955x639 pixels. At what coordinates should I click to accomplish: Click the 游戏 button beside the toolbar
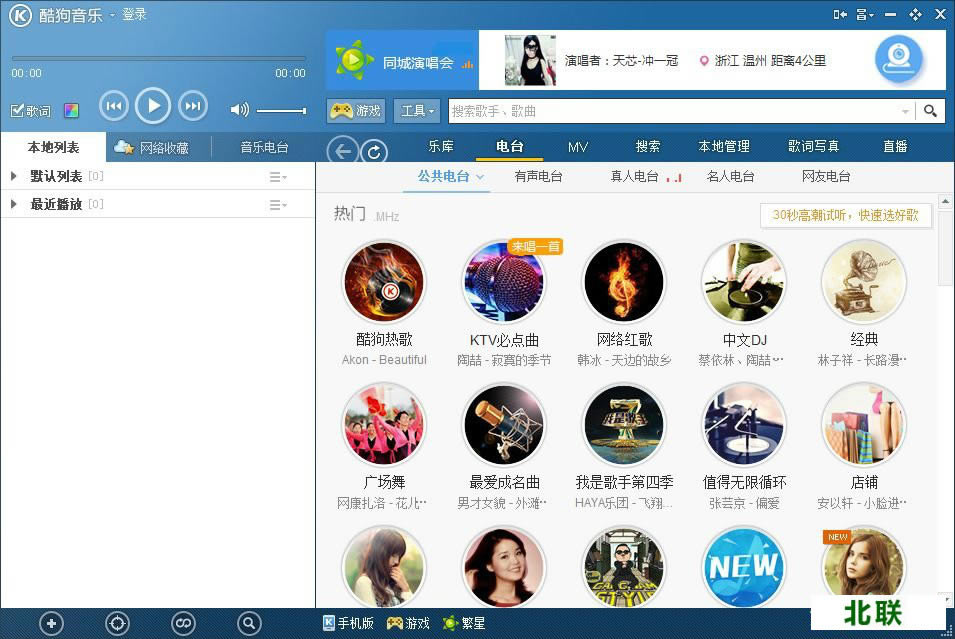(356, 111)
